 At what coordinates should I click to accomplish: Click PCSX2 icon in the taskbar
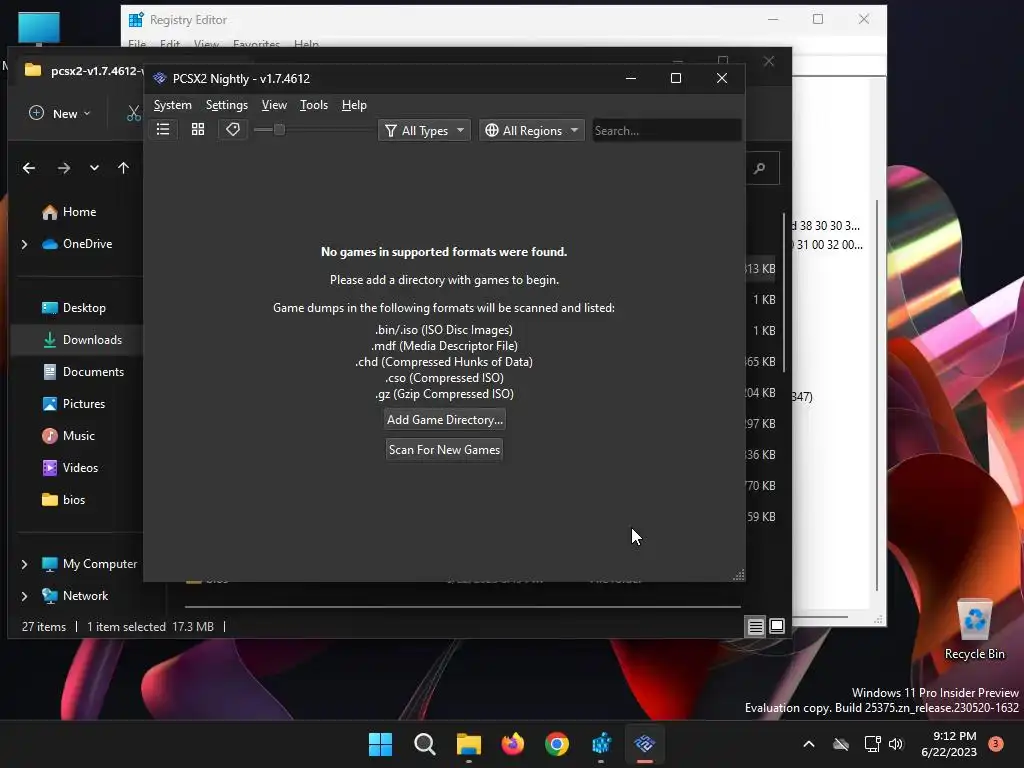[645, 744]
